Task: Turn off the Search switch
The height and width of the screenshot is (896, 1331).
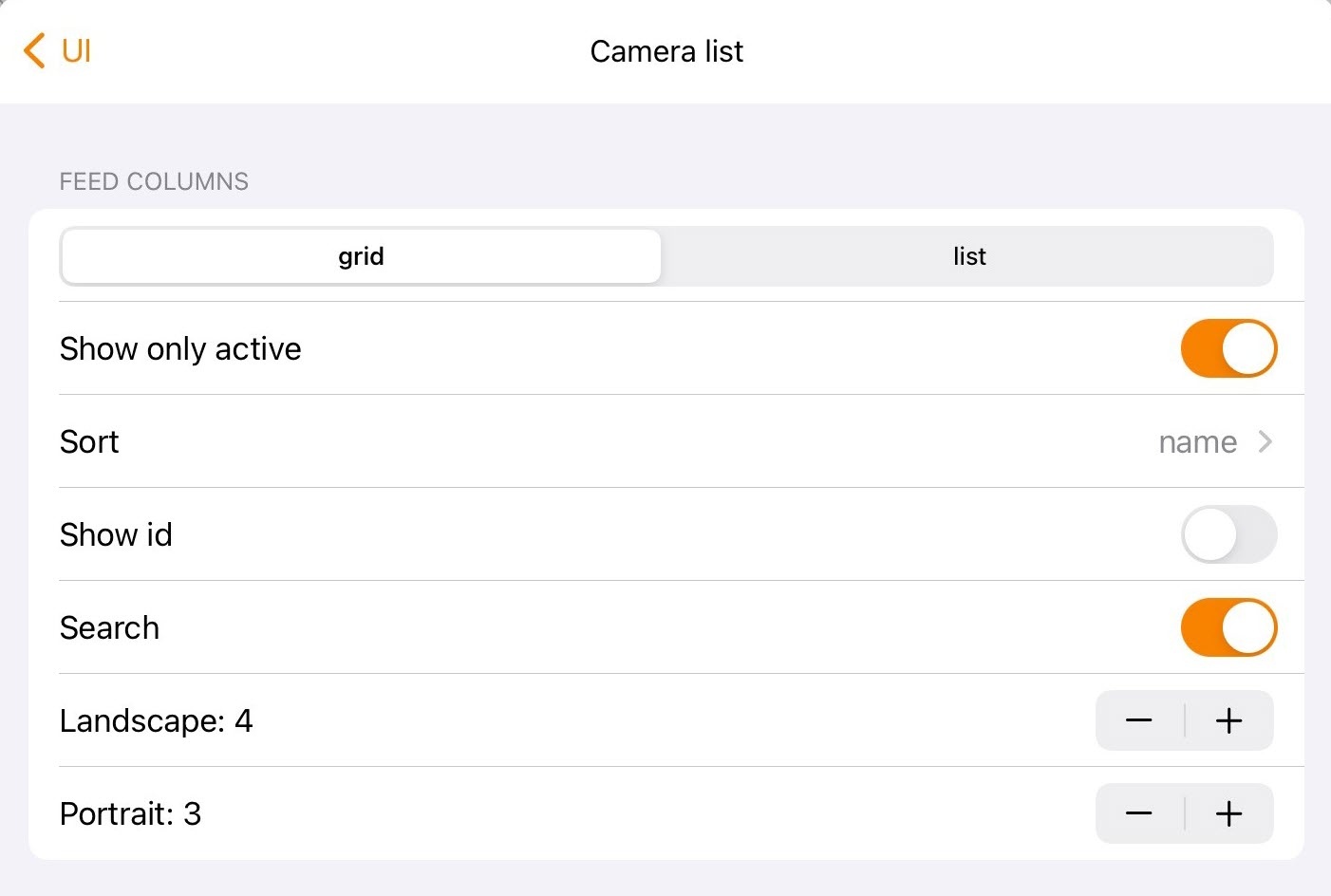Action: pos(1228,627)
